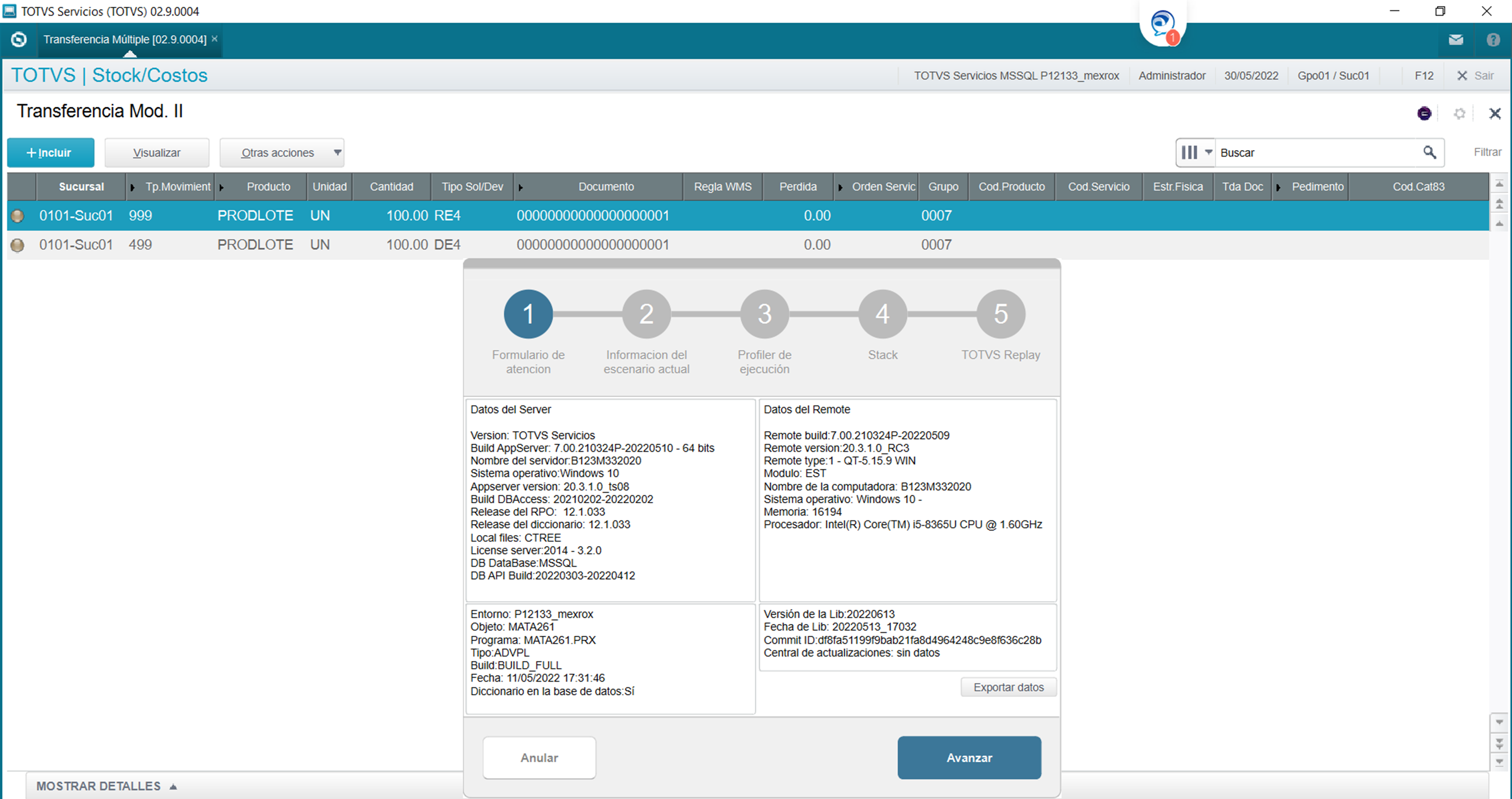
Task: Click the arrow before Pedimento header
Action: 1278,187
